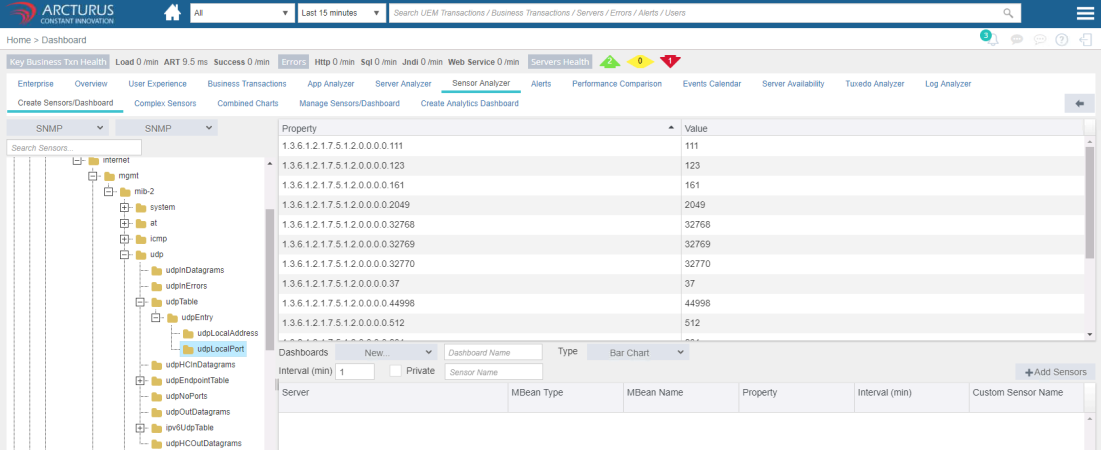This screenshot has height=450, width=1101.
Task: Open the notifications bell icon
Action: tap(992, 40)
